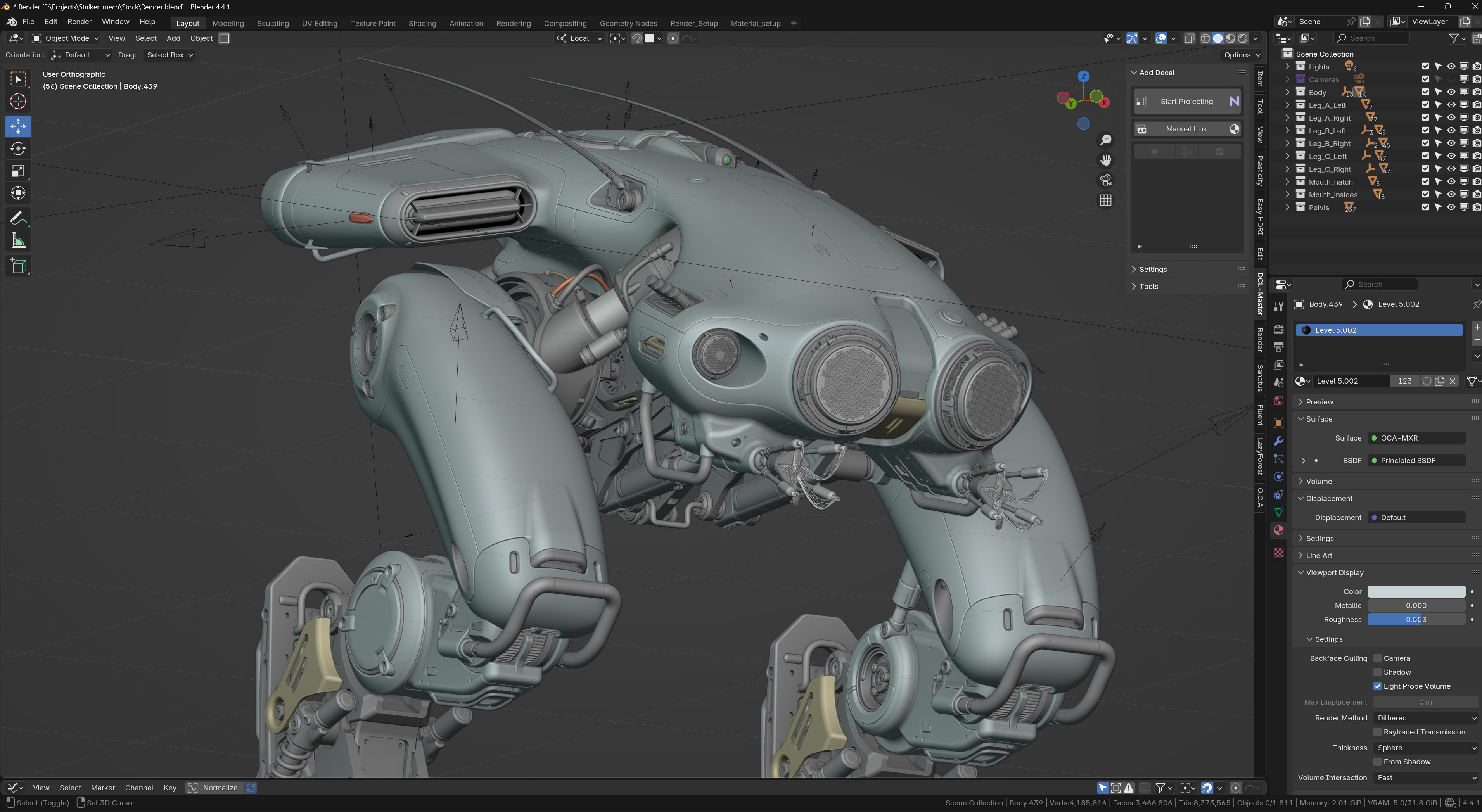Open the viewport display Color swatch
The height and width of the screenshot is (812, 1482).
(x=1416, y=592)
